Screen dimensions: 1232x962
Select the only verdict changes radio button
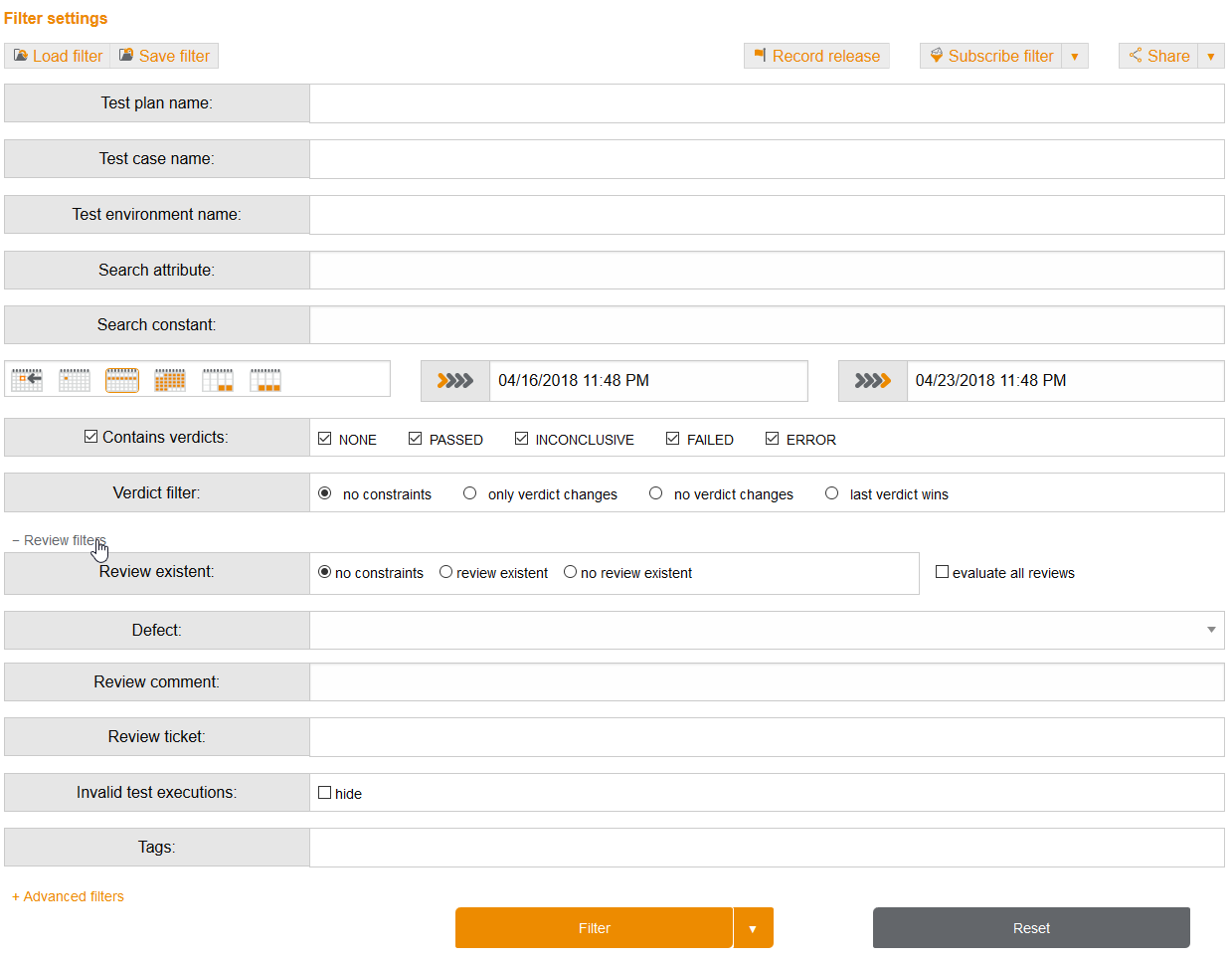coord(469,491)
